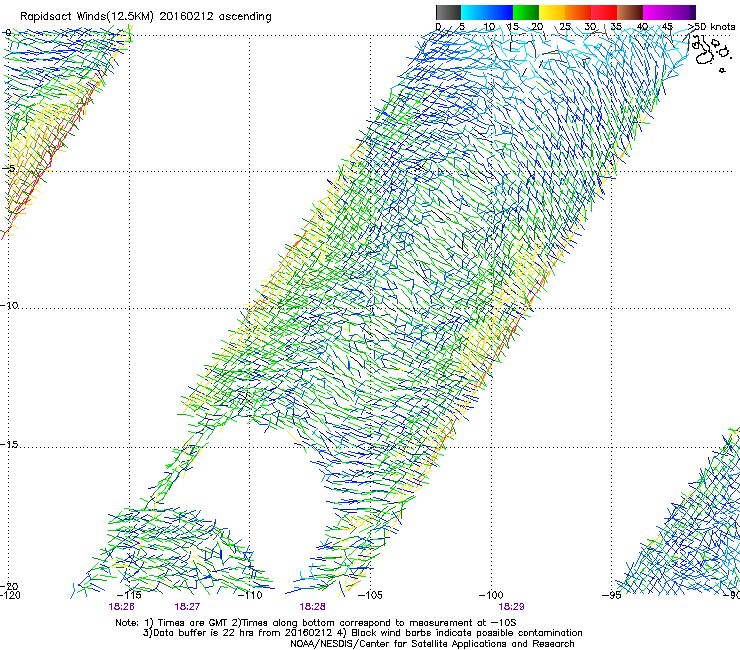Image resolution: width=740 pixels, height=650 pixels.
Task: Click the -10 latitude axis label
Action: tap(9, 305)
